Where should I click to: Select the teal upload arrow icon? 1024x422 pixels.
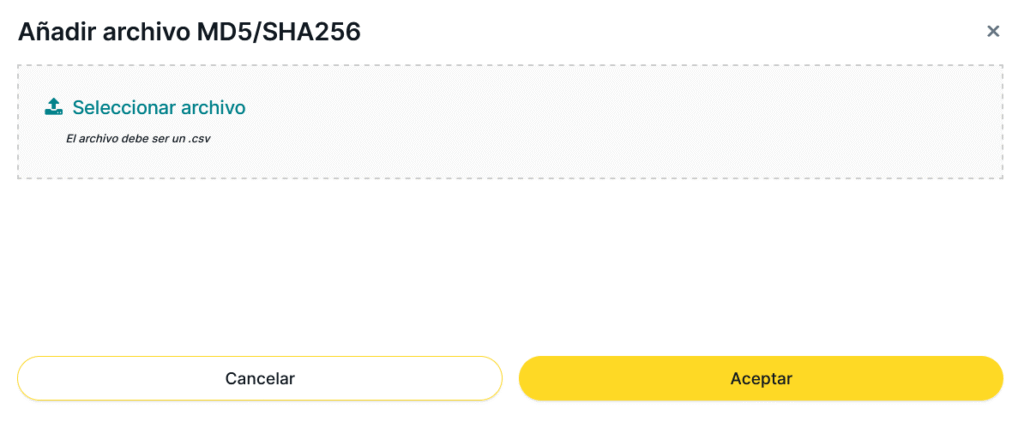tap(54, 106)
